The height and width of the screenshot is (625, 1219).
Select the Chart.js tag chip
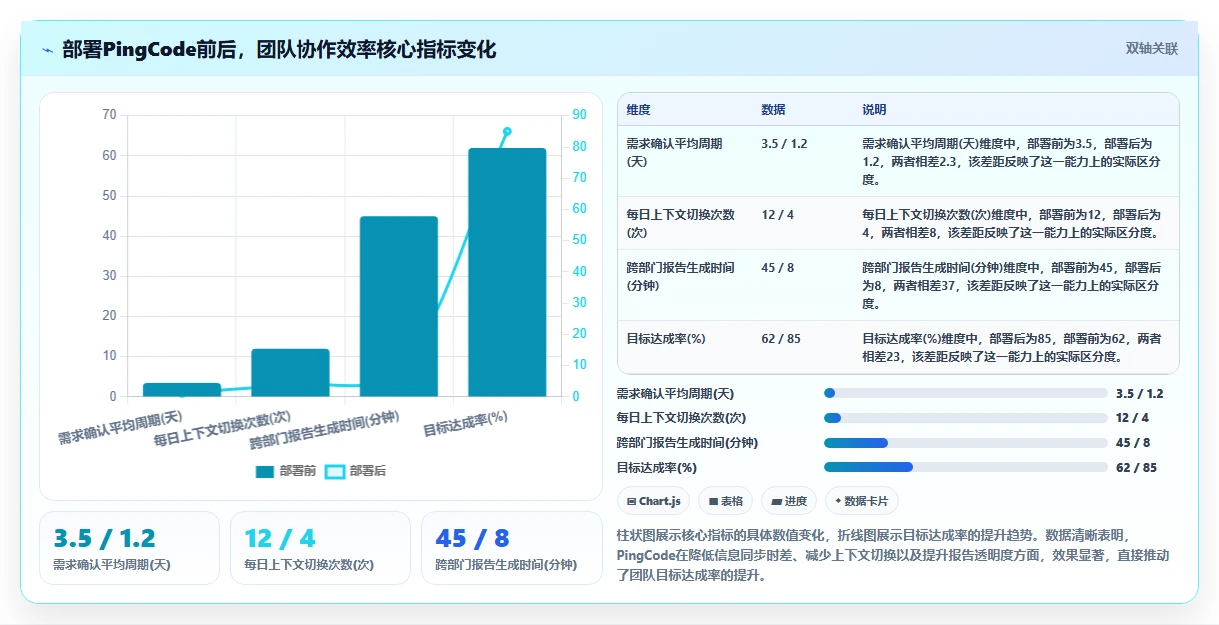pyautogui.click(x=653, y=501)
